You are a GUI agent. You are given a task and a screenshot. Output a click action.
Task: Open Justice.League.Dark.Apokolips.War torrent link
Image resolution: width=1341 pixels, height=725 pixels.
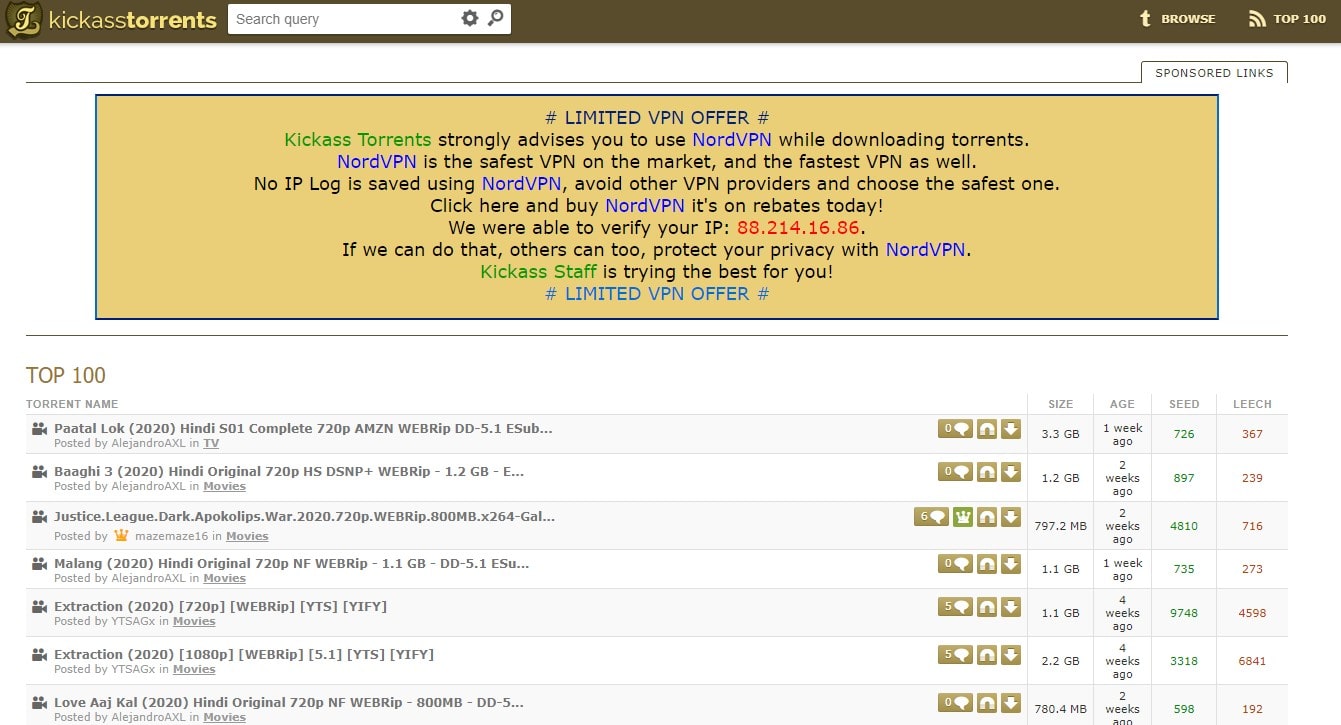(x=304, y=517)
